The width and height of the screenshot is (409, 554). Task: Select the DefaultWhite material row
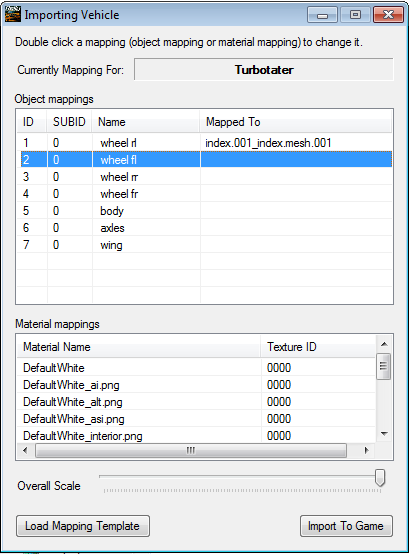tap(196, 368)
